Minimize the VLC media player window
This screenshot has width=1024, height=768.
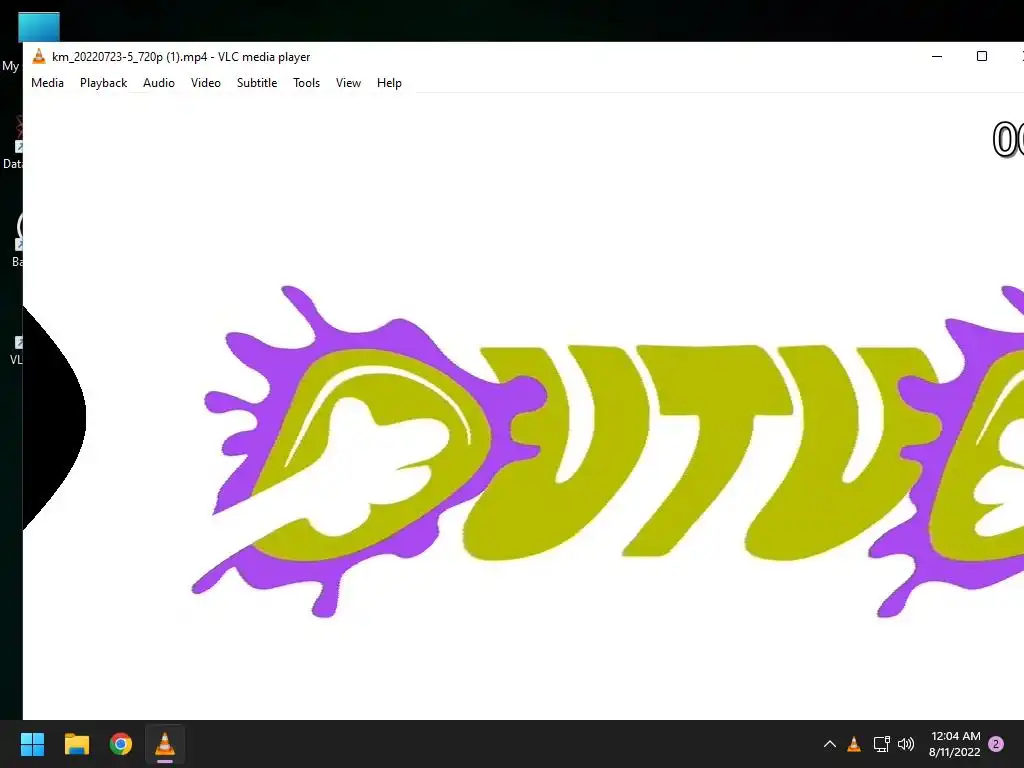[x=937, y=57]
